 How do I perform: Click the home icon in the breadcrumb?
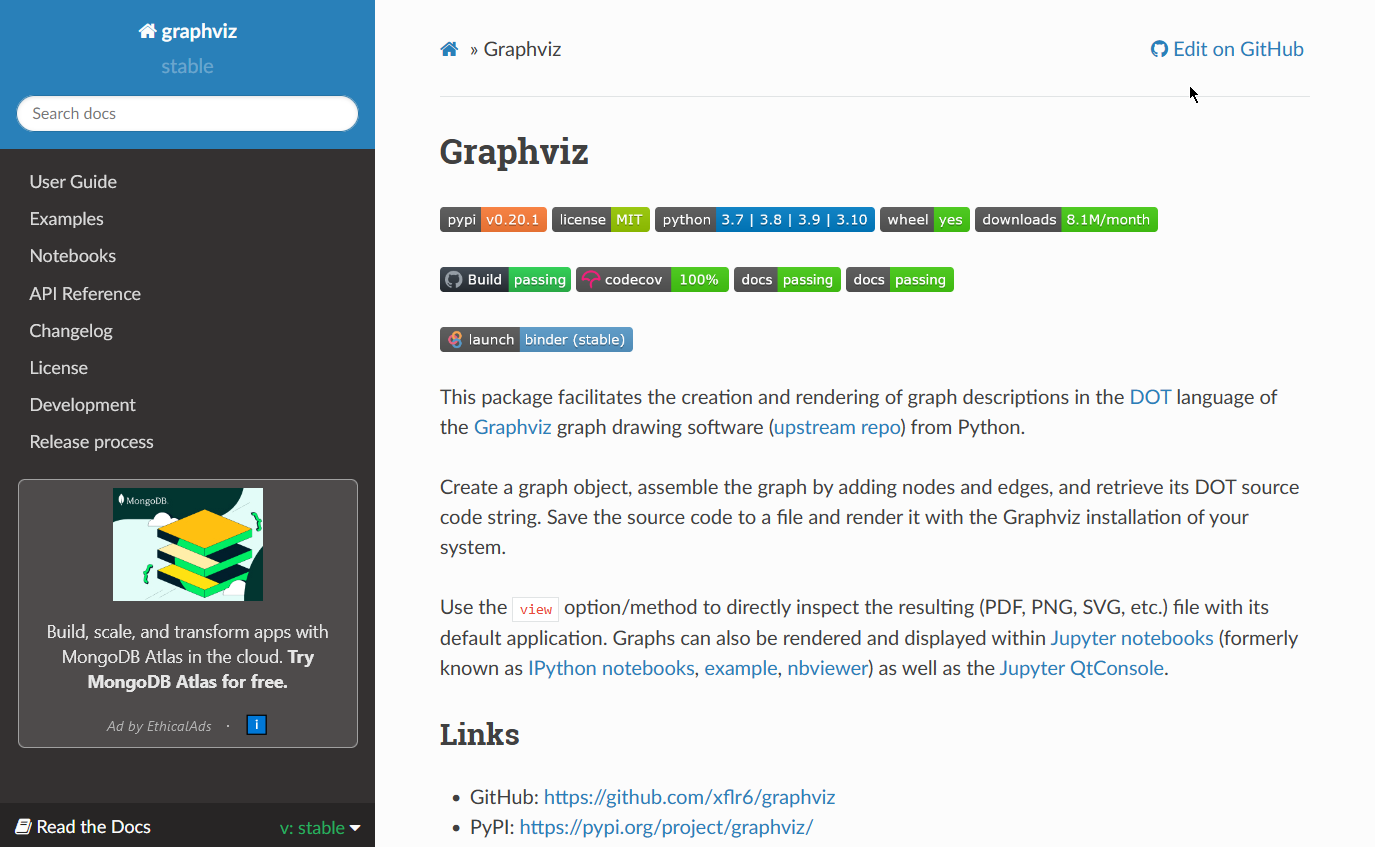449,49
